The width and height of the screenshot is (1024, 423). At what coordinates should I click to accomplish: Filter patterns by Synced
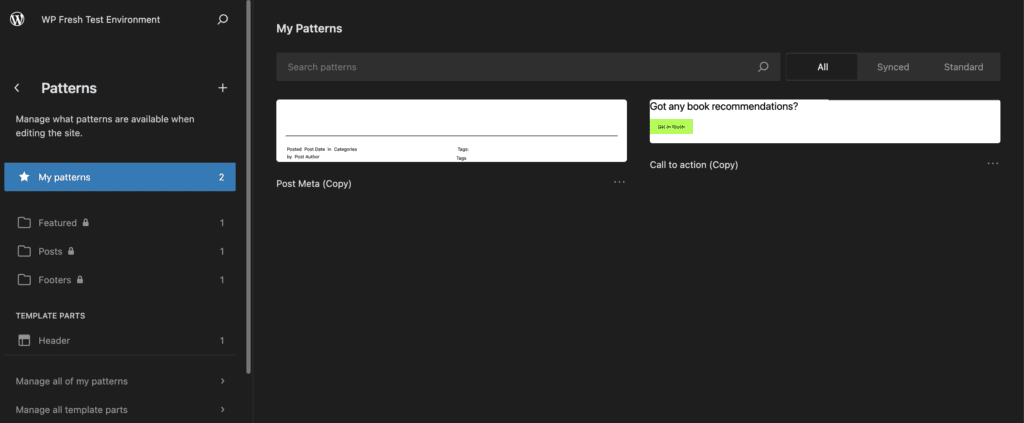[x=893, y=67]
